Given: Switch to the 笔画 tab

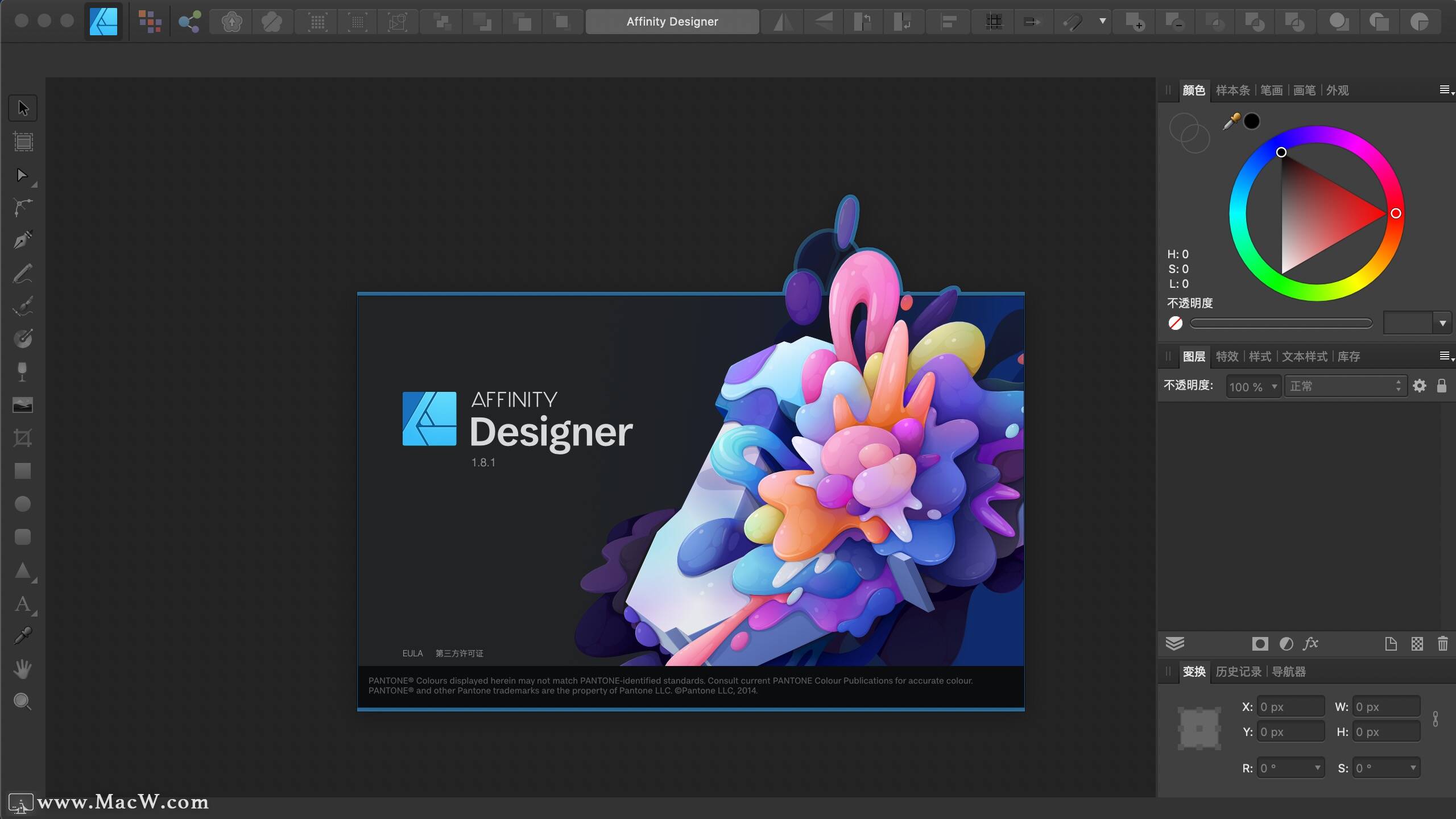Looking at the screenshot, I should click(1271, 90).
